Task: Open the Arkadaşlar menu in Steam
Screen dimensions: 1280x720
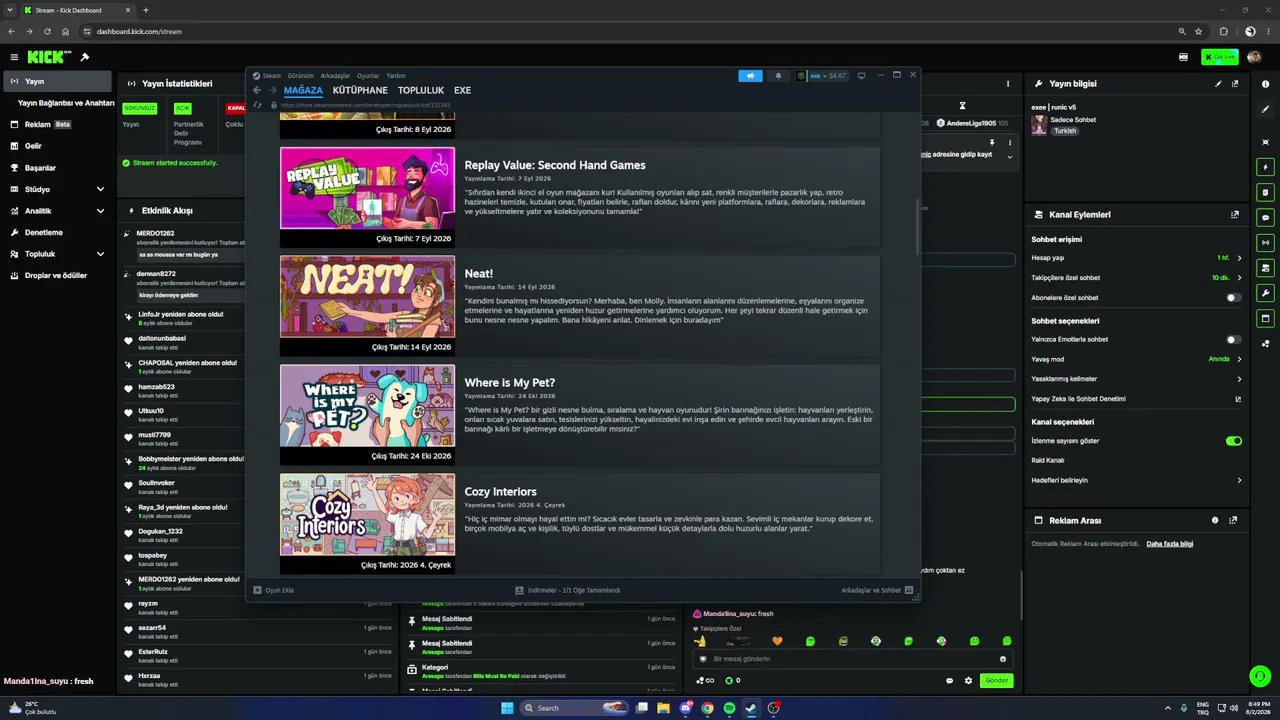Action: point(335,76)
